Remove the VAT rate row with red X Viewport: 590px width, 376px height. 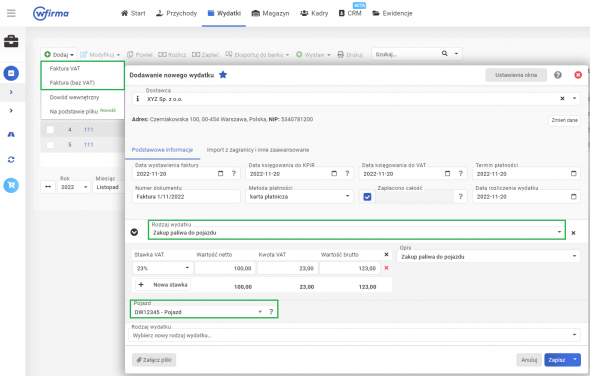click(x=386, y=268)
